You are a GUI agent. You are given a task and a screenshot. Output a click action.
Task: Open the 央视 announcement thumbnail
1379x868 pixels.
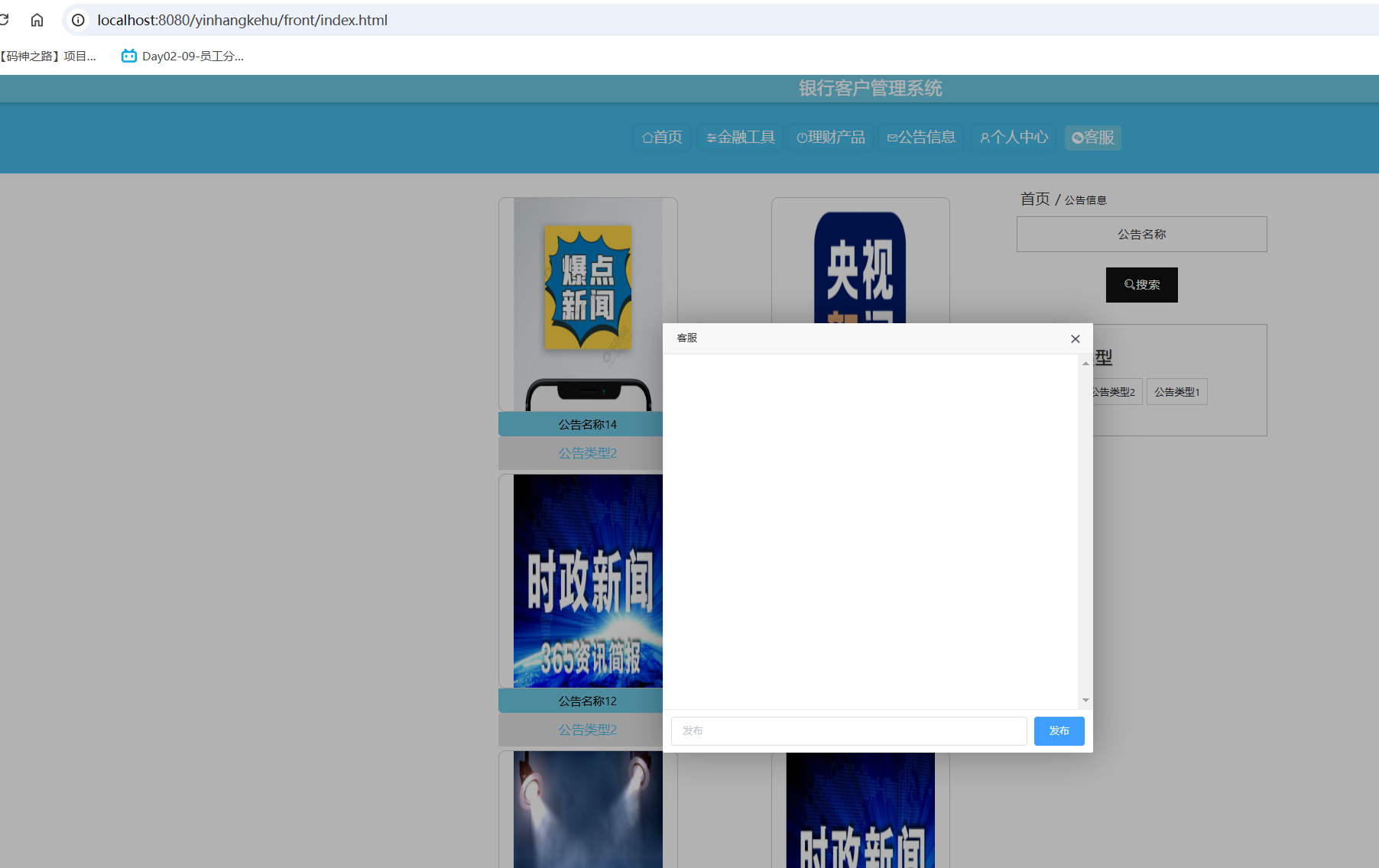860,261
